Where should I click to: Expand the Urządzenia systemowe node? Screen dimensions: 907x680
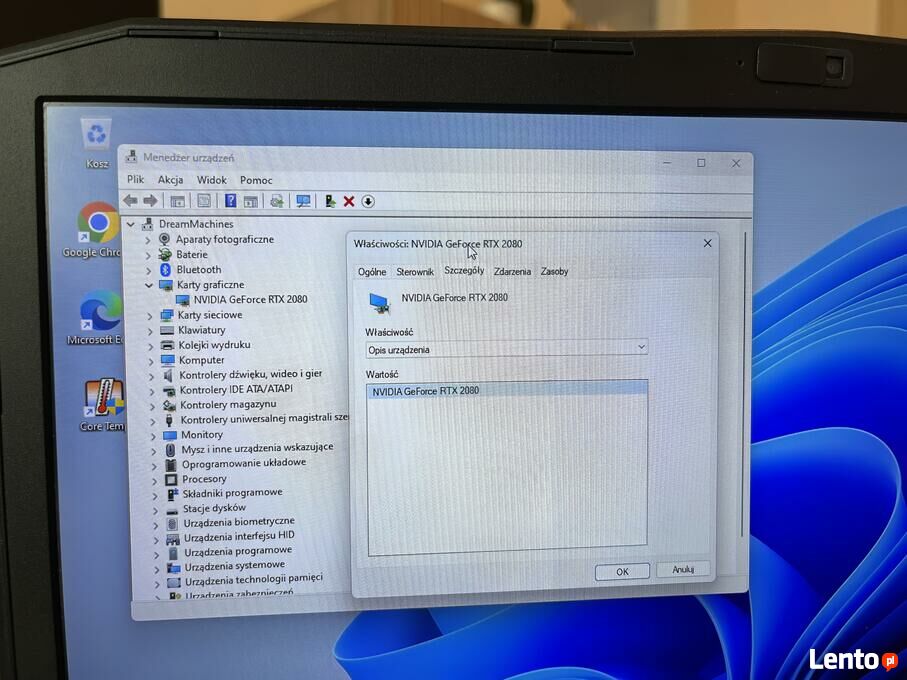pos(156,569)
